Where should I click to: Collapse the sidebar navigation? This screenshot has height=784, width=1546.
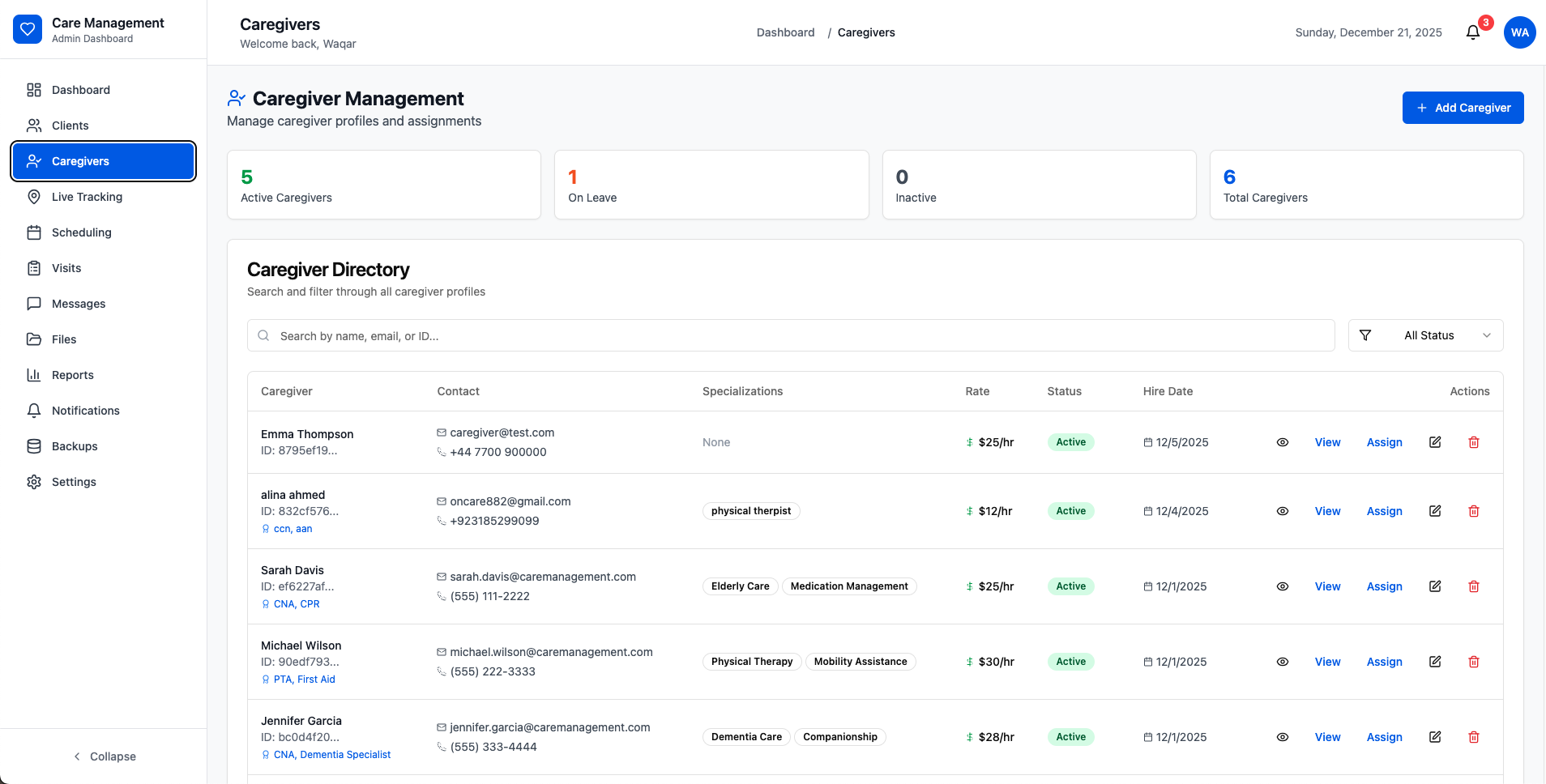[x=104, y=756]
